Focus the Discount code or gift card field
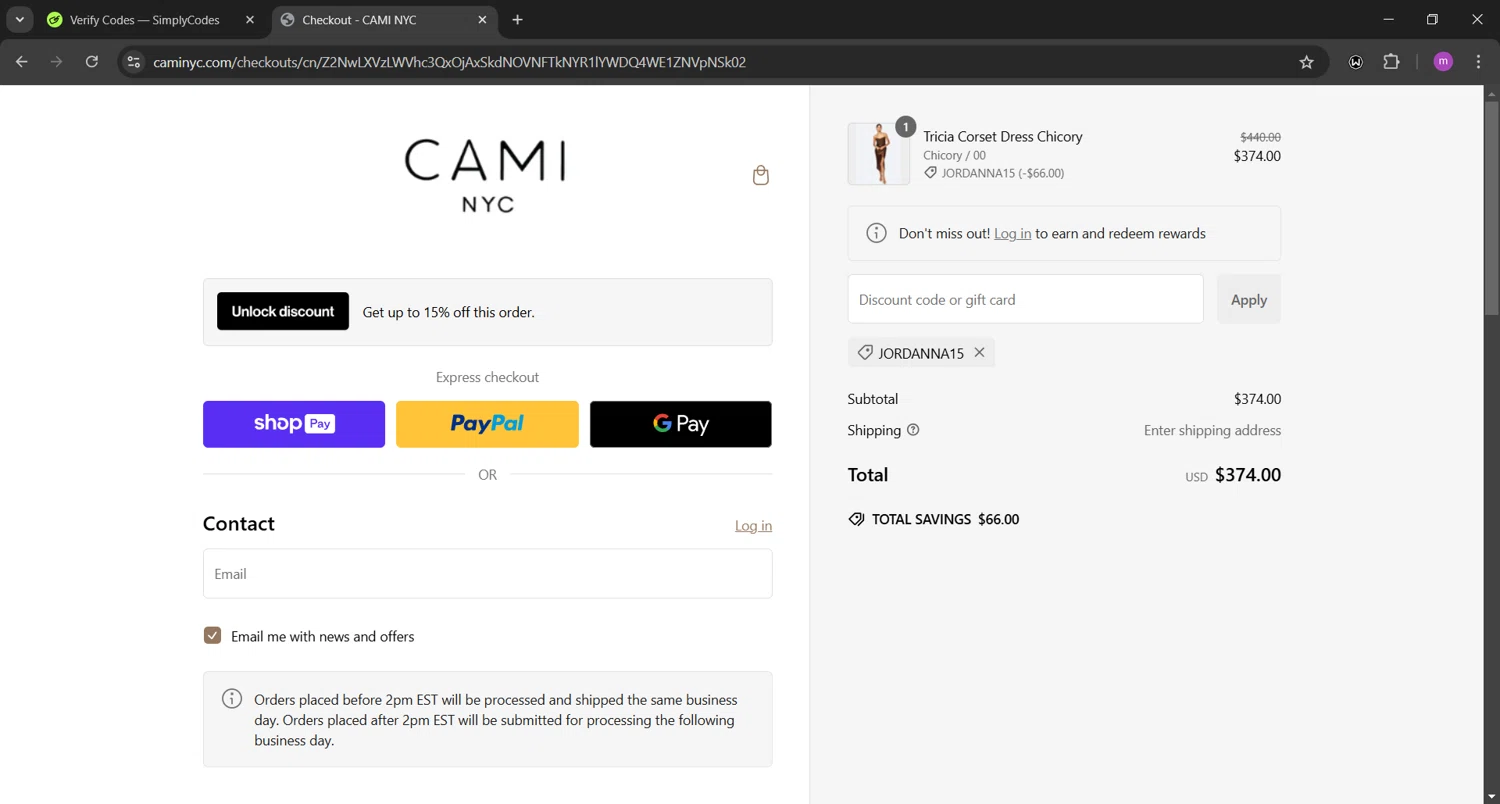 point(1025,299)
